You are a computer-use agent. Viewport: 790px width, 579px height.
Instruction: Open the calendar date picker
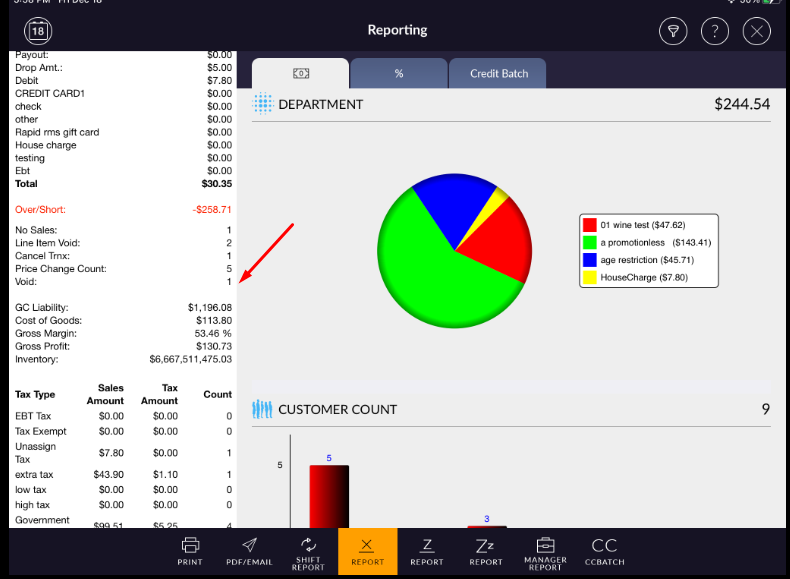coord(38,31)
